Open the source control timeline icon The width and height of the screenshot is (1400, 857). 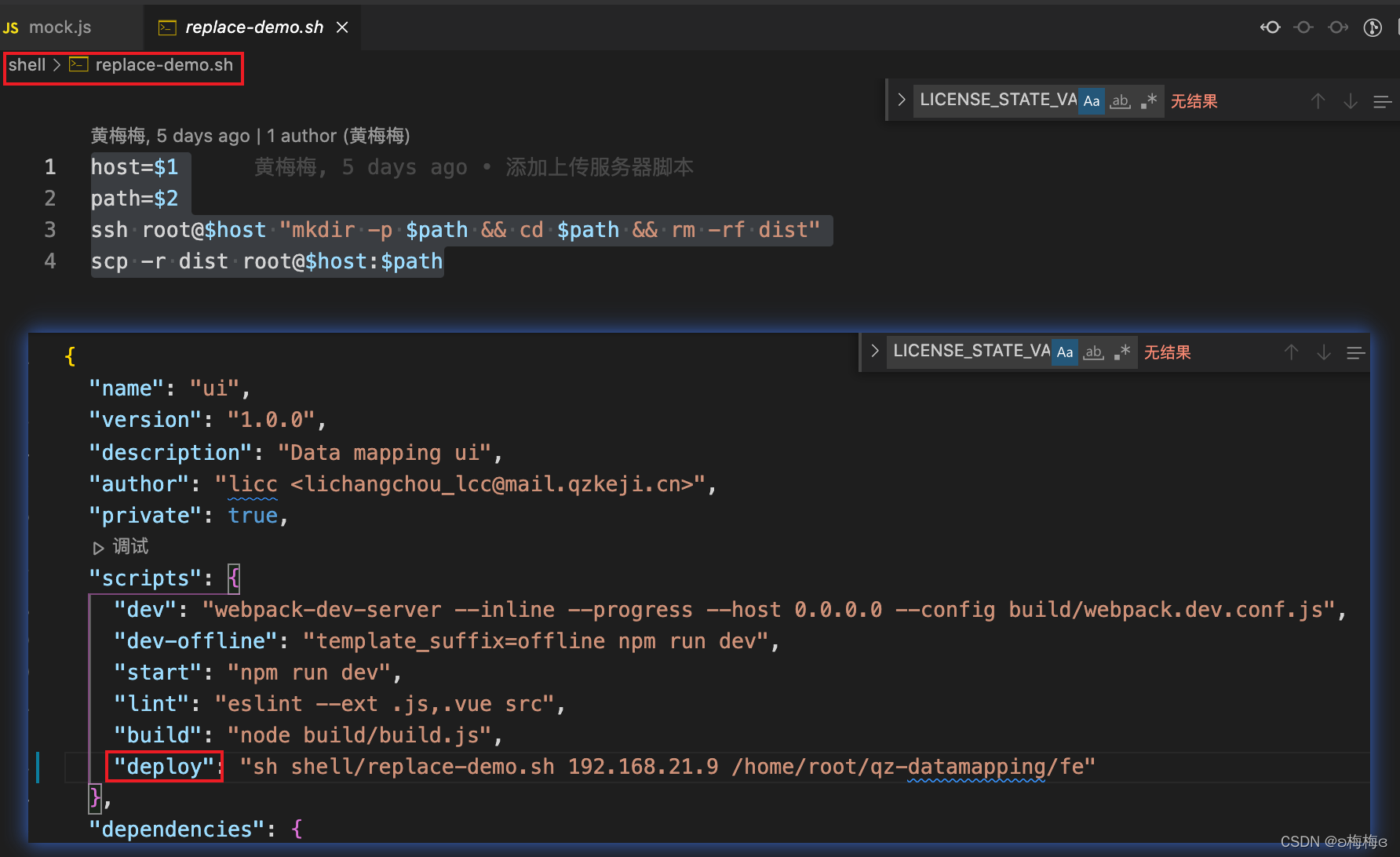tap(1373, 27)
